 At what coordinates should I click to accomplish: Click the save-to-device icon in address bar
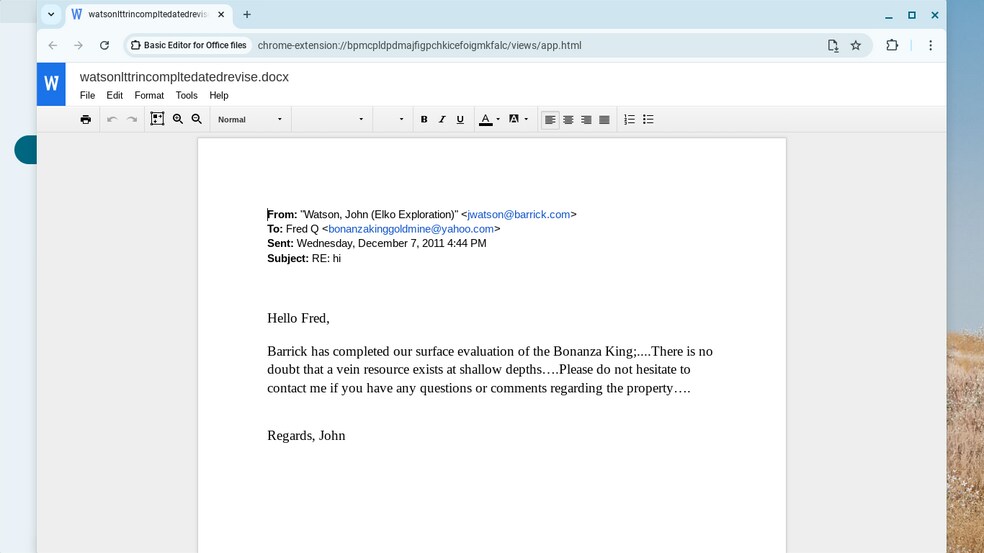tap(833, 45)
